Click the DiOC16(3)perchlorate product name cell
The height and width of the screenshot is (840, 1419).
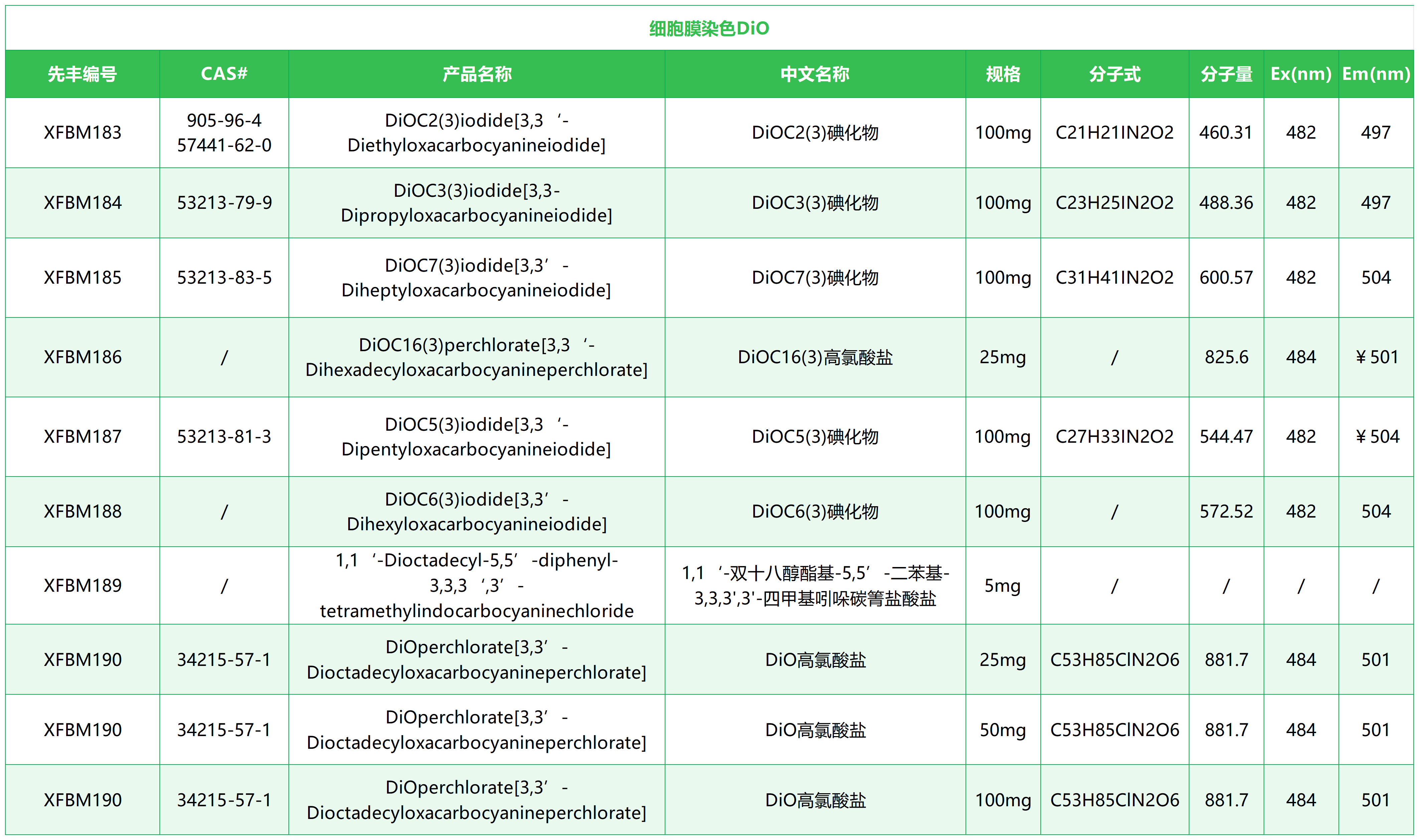click(x=477, y=357)
